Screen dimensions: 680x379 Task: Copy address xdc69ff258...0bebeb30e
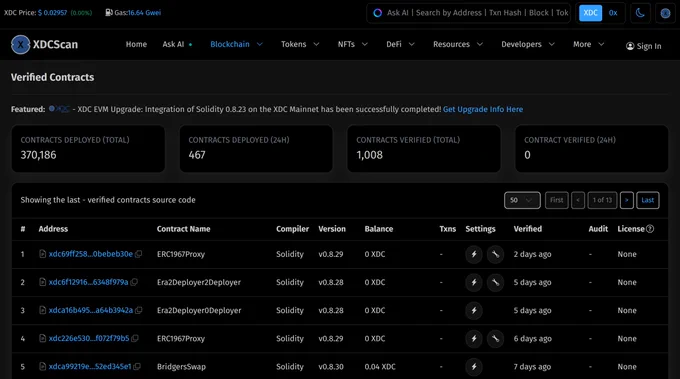click(138, 254)
